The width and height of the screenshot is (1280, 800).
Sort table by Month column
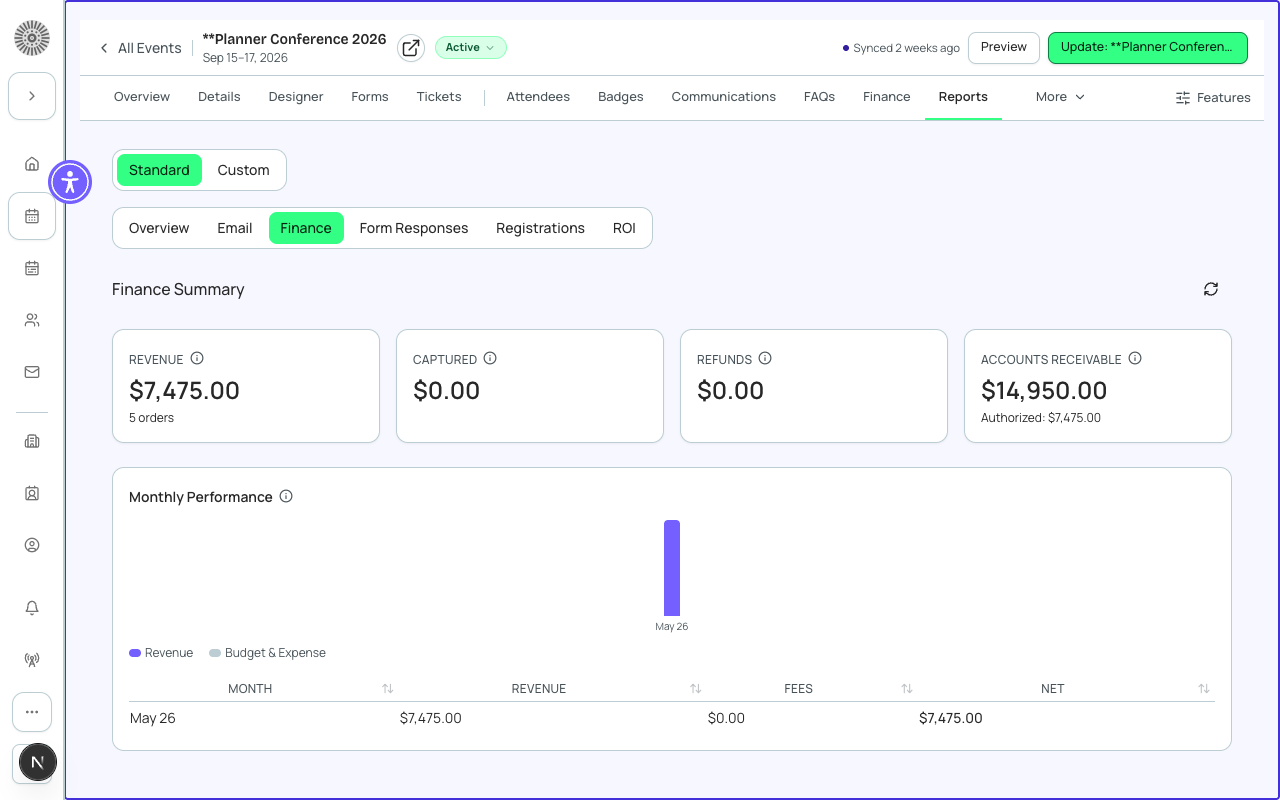tap(388, 689)
